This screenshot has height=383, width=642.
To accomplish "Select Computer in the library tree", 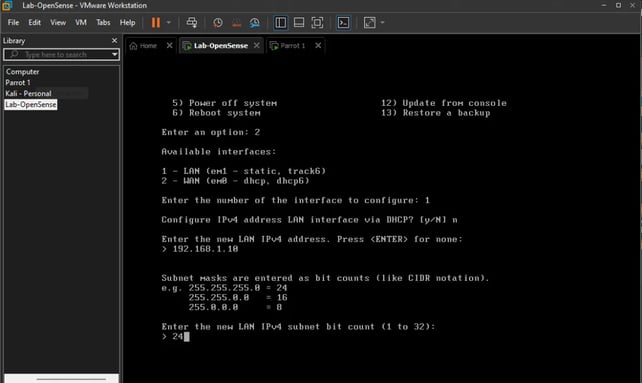I will (x=23, y=72).
